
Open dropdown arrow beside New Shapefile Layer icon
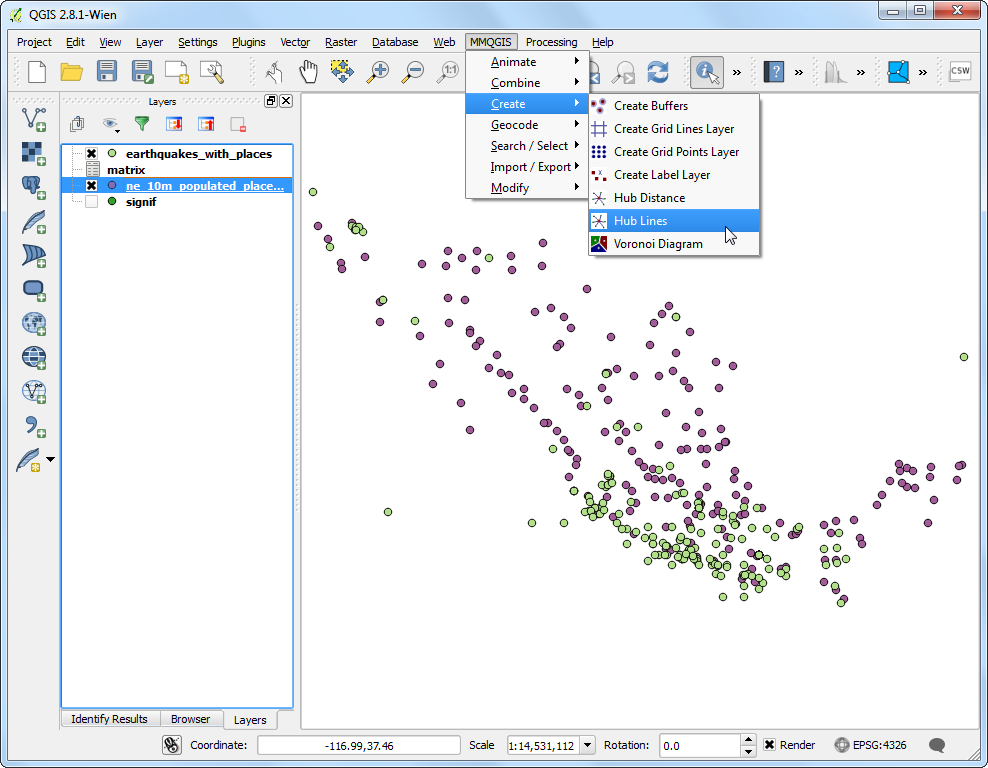tap(50, 459)
